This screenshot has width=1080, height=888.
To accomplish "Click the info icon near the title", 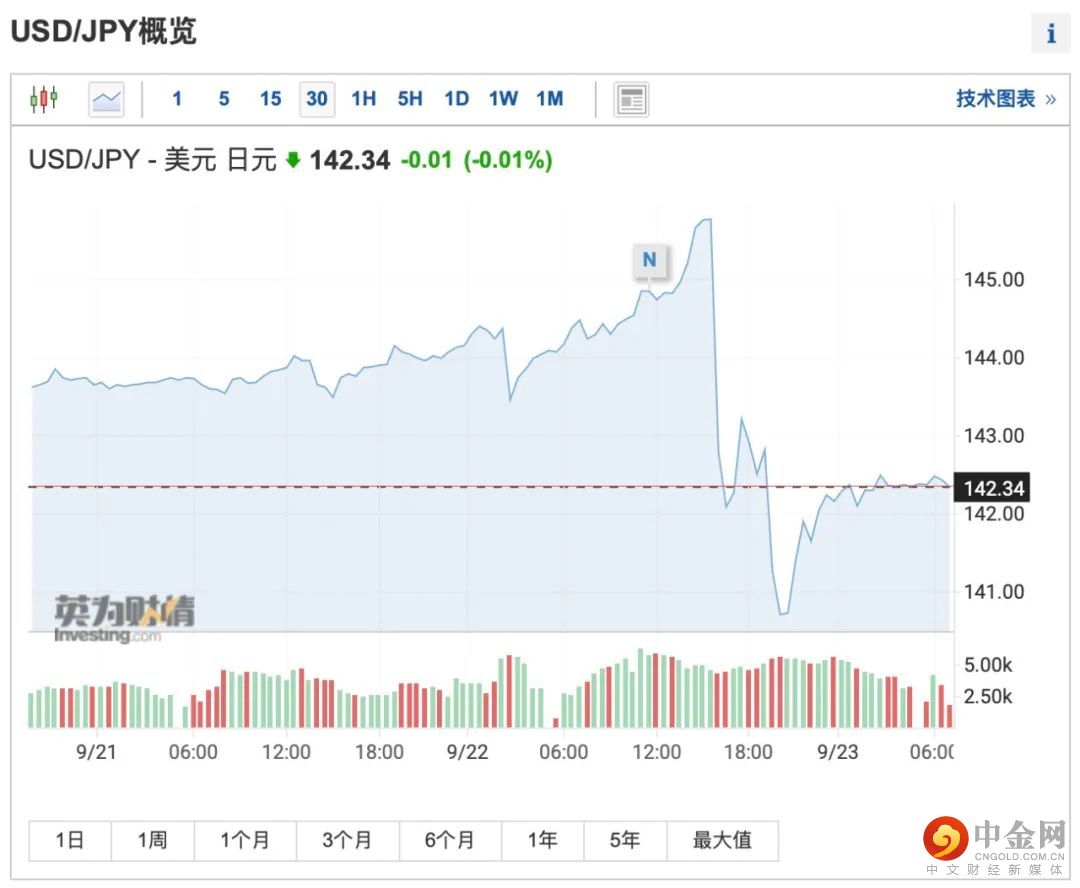I will click(1051, 34).
